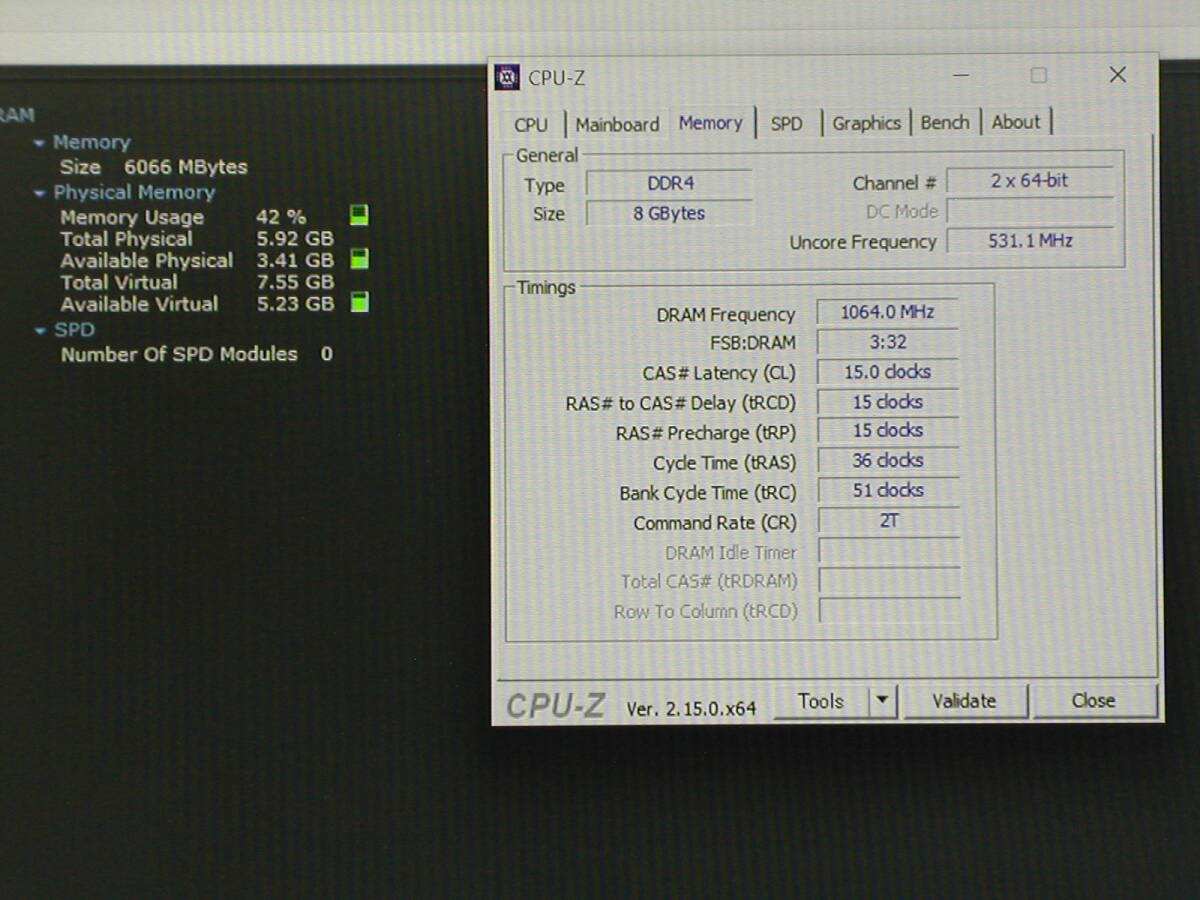Show the About tab
Image resolution: width=1200 pixels, height=900 pixels.
1016,121
